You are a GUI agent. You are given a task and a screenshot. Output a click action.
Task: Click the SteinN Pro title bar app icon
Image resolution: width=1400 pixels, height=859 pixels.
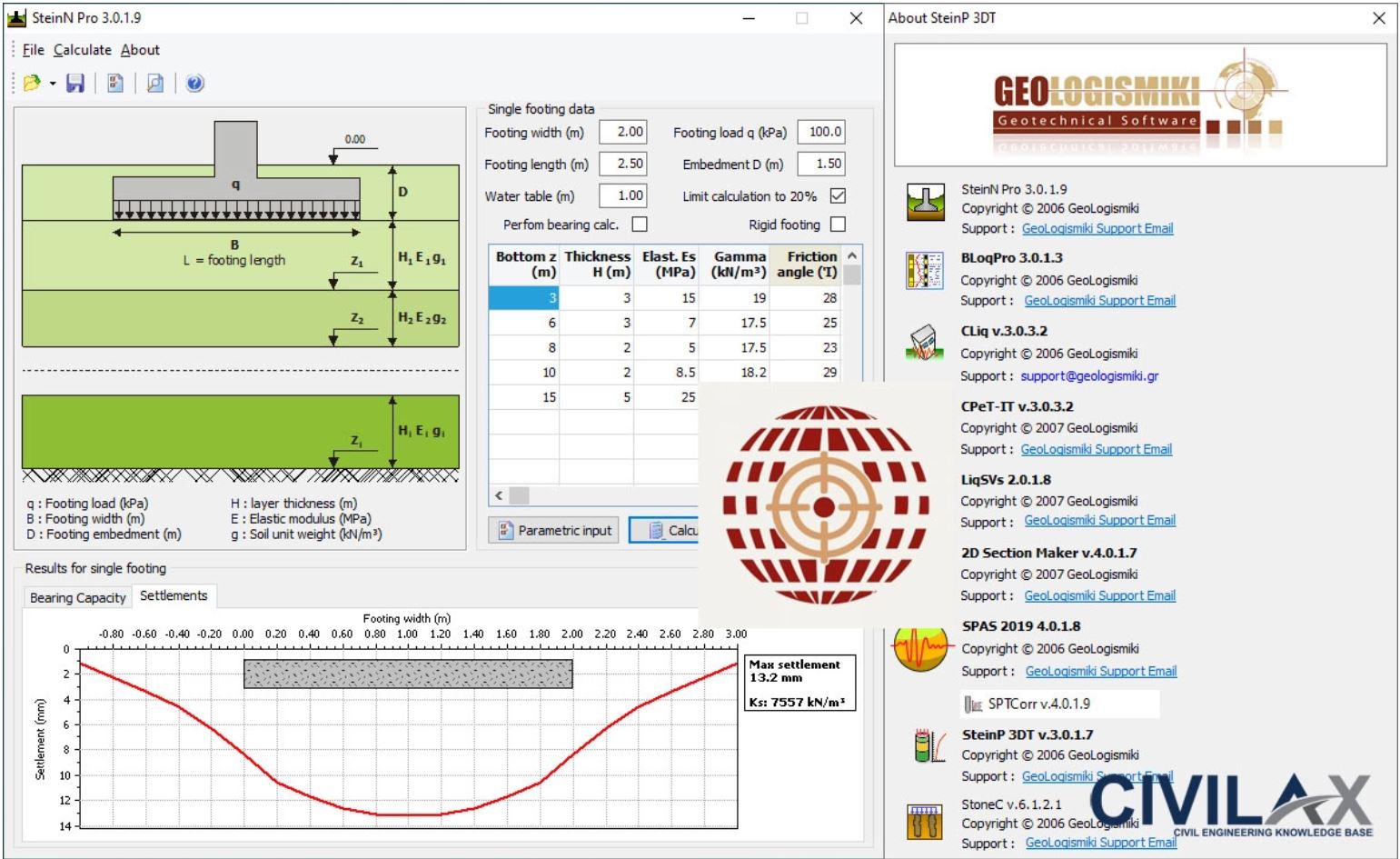tap(16, 17)
